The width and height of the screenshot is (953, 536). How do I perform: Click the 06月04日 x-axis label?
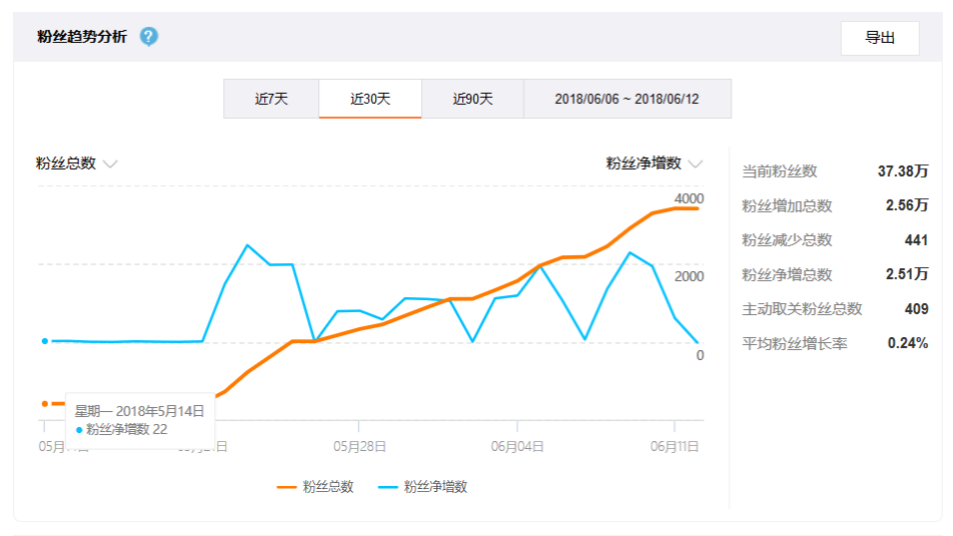point(517,447)
